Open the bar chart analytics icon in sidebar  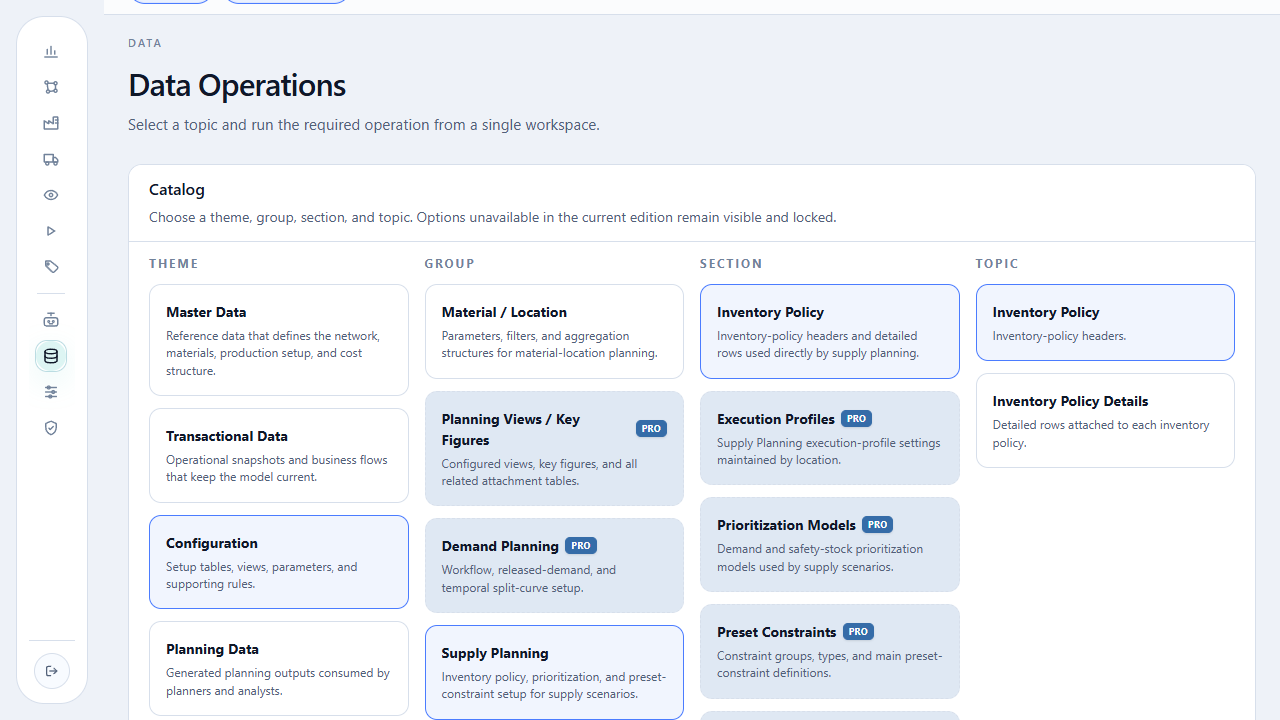click(51, 51)
